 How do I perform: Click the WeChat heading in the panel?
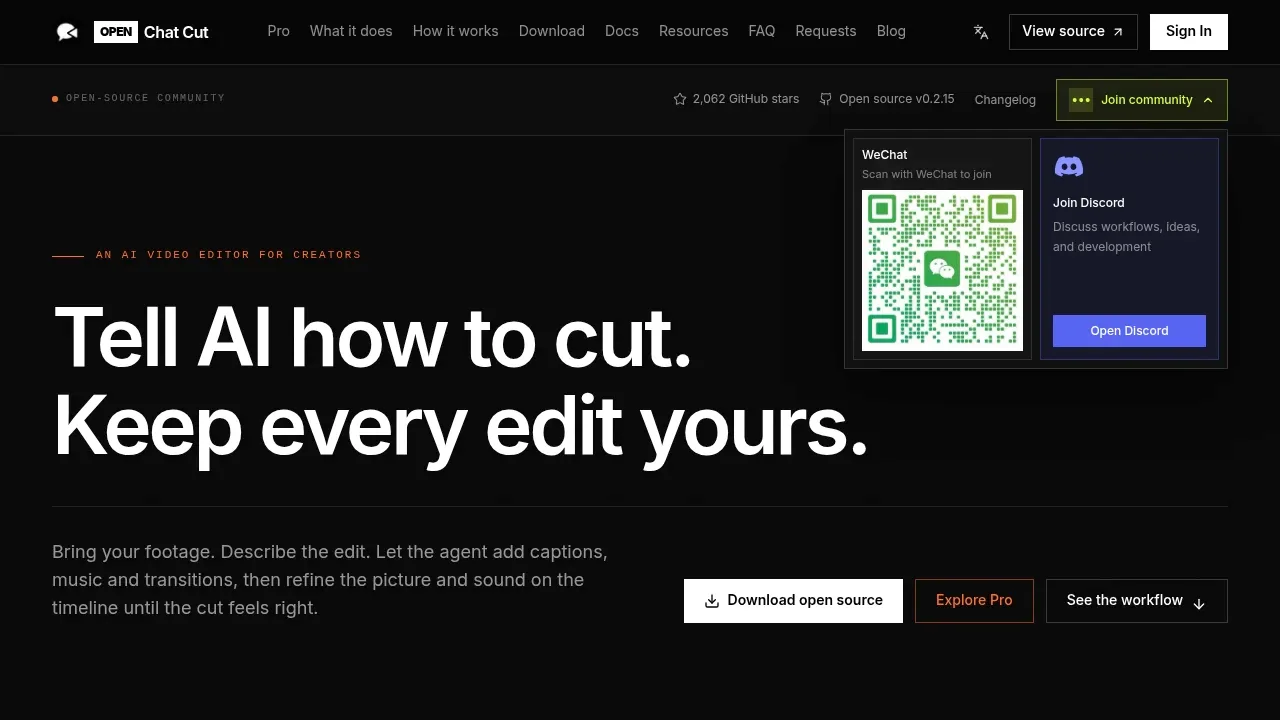(884, 155)
